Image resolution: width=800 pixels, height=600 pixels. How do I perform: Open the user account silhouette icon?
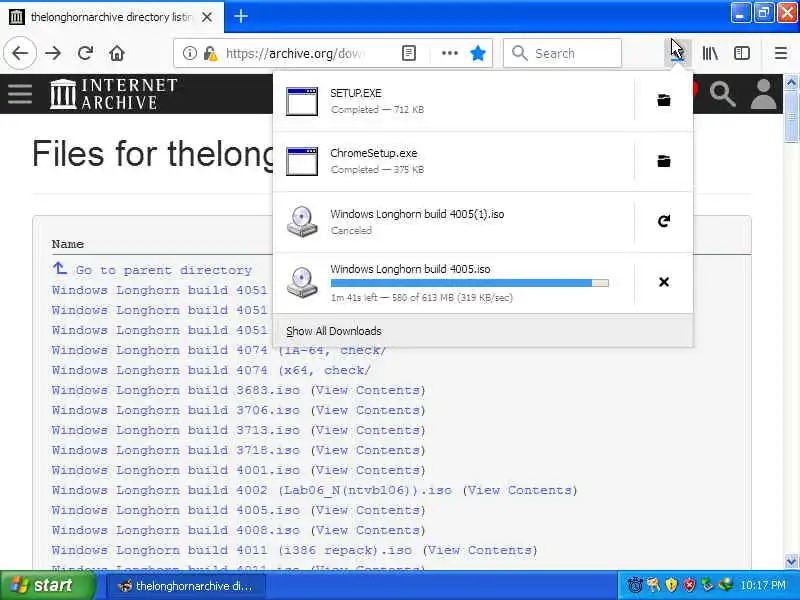[763, 94]
